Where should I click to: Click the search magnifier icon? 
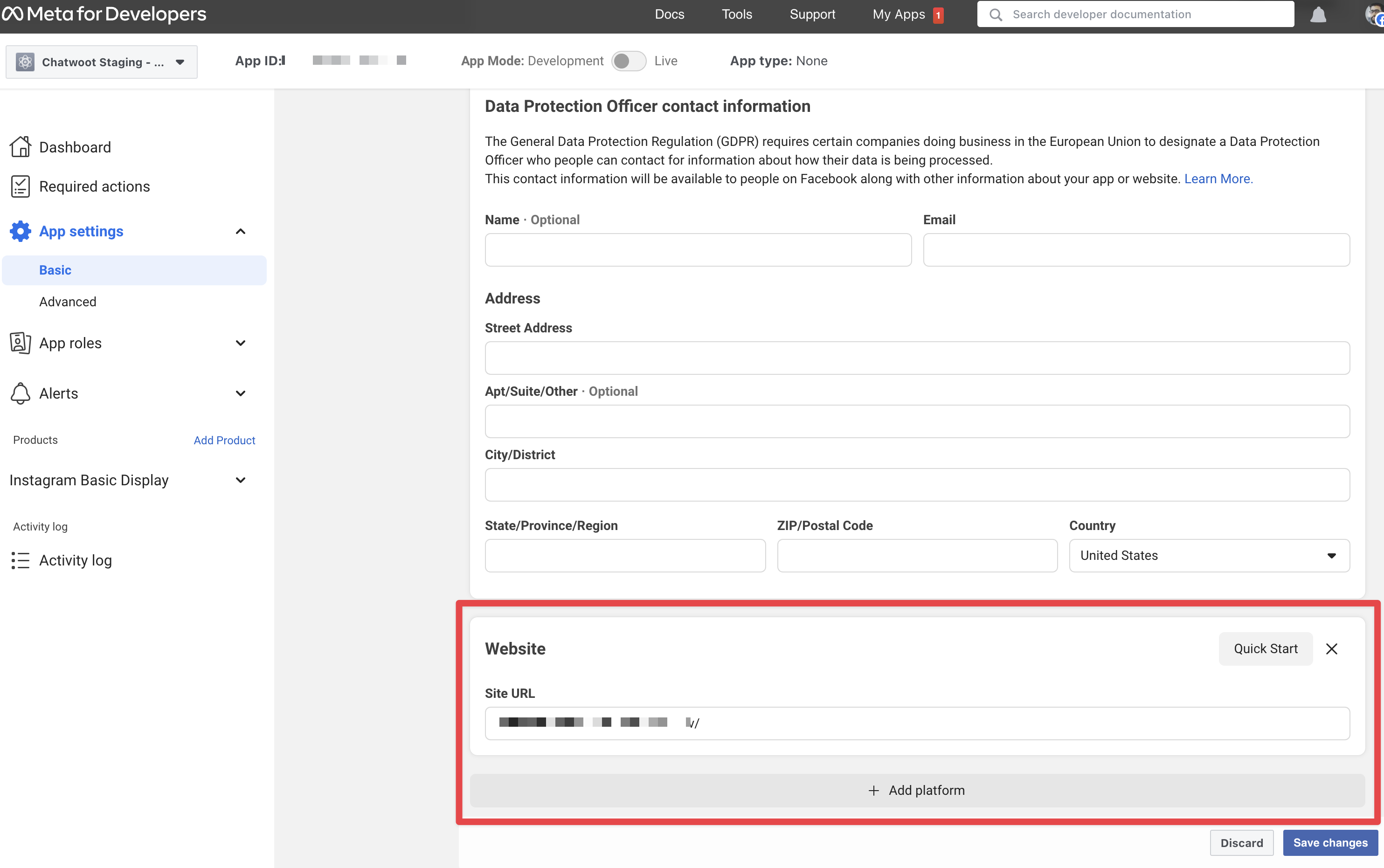pyautogui.click(x=996, y=14)
